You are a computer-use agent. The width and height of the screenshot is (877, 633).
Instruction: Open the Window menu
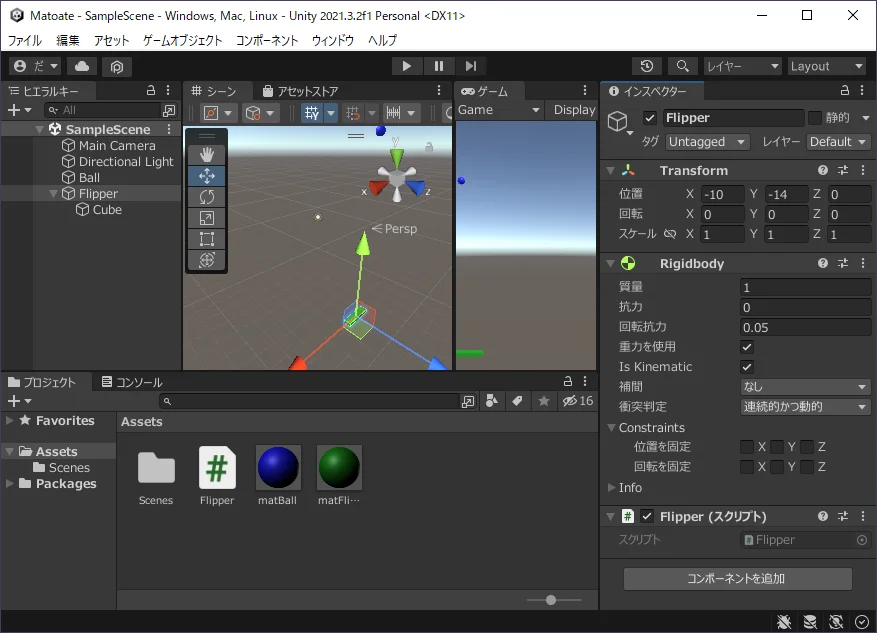333,40
